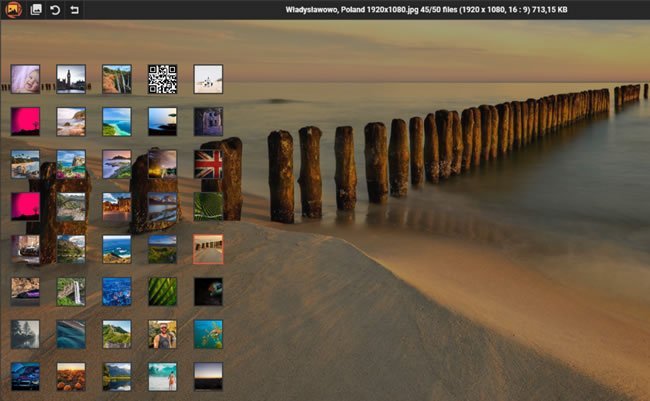Click the Władysławowo, Poland file name in title bar
Screen dimensions: 650x401
352,10
